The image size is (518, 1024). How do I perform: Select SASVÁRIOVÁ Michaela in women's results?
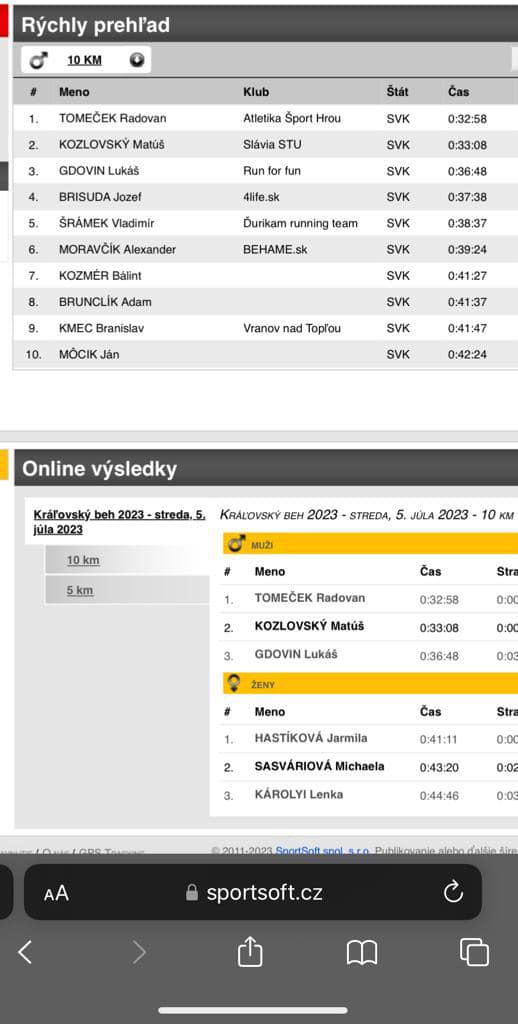319,766
